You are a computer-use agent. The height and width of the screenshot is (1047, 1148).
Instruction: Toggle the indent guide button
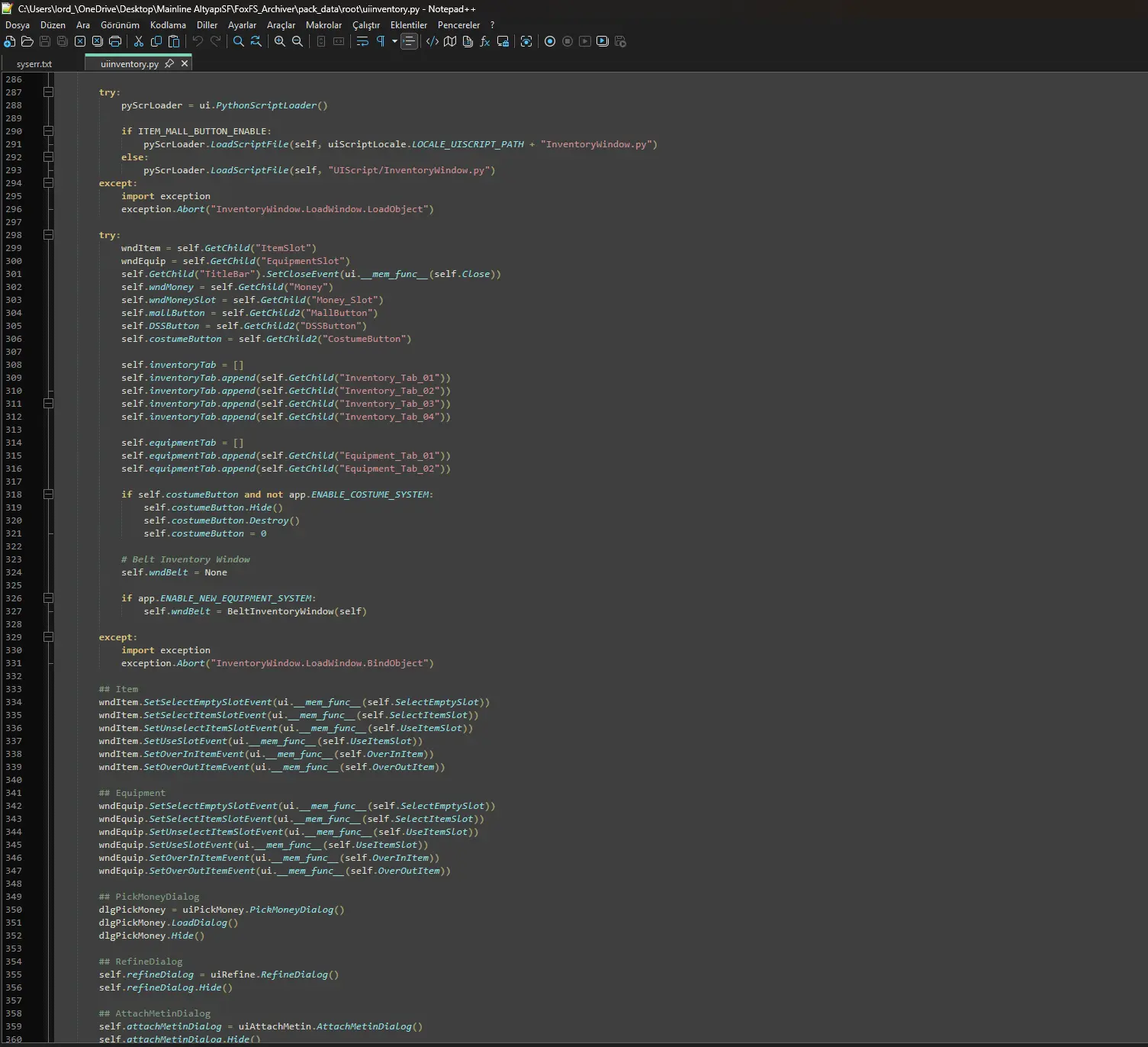point(410,41)
